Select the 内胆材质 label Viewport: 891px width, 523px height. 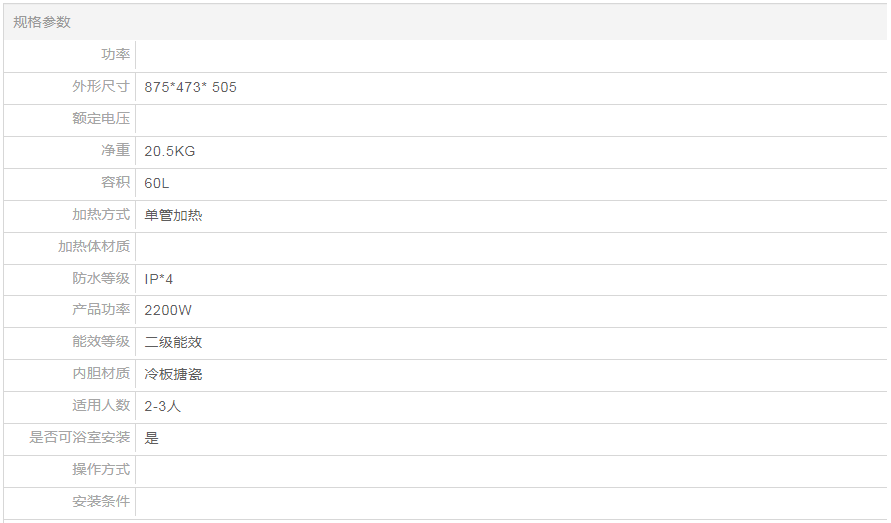101,374
